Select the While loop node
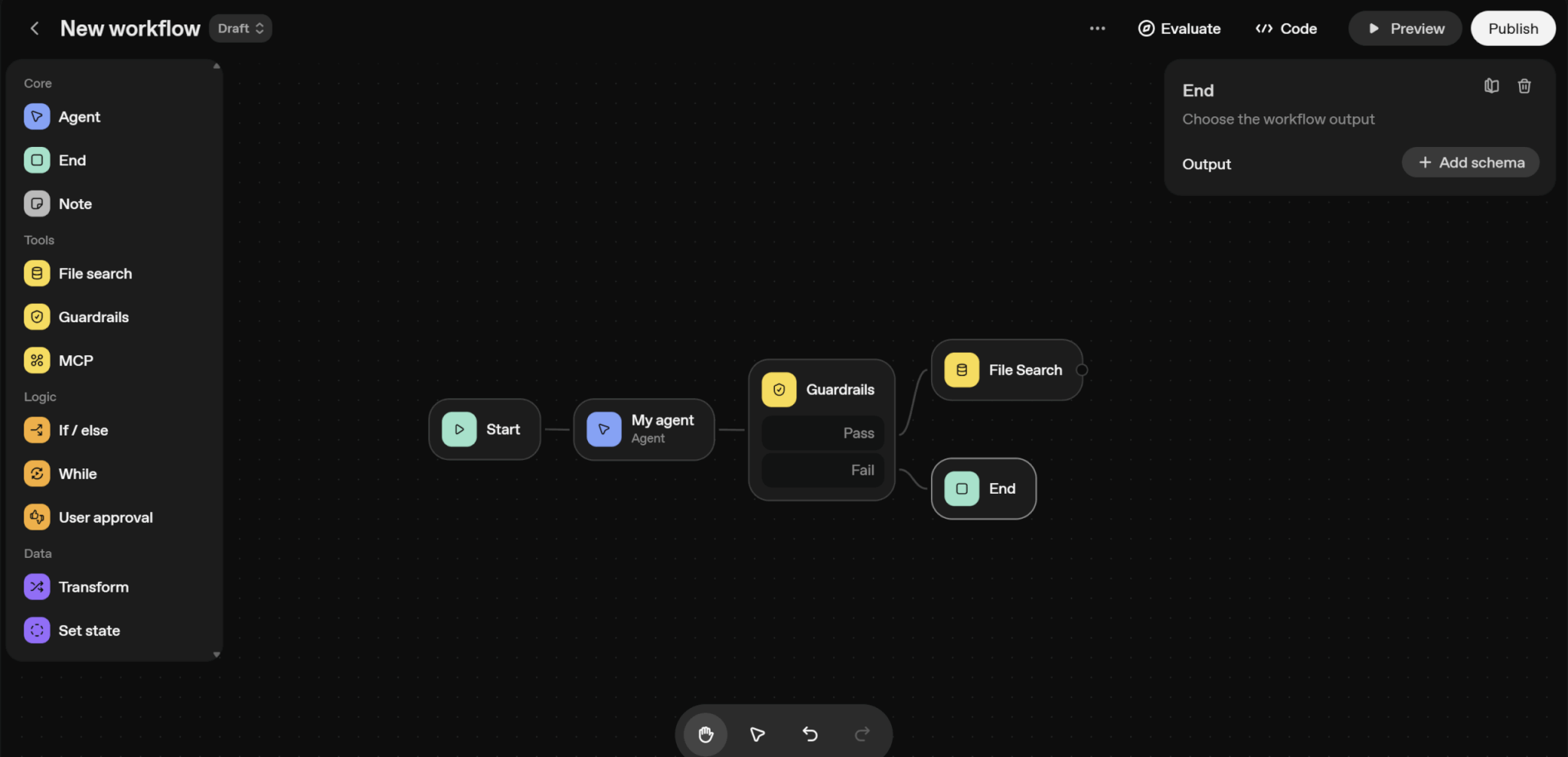 [x=77, y=474]
